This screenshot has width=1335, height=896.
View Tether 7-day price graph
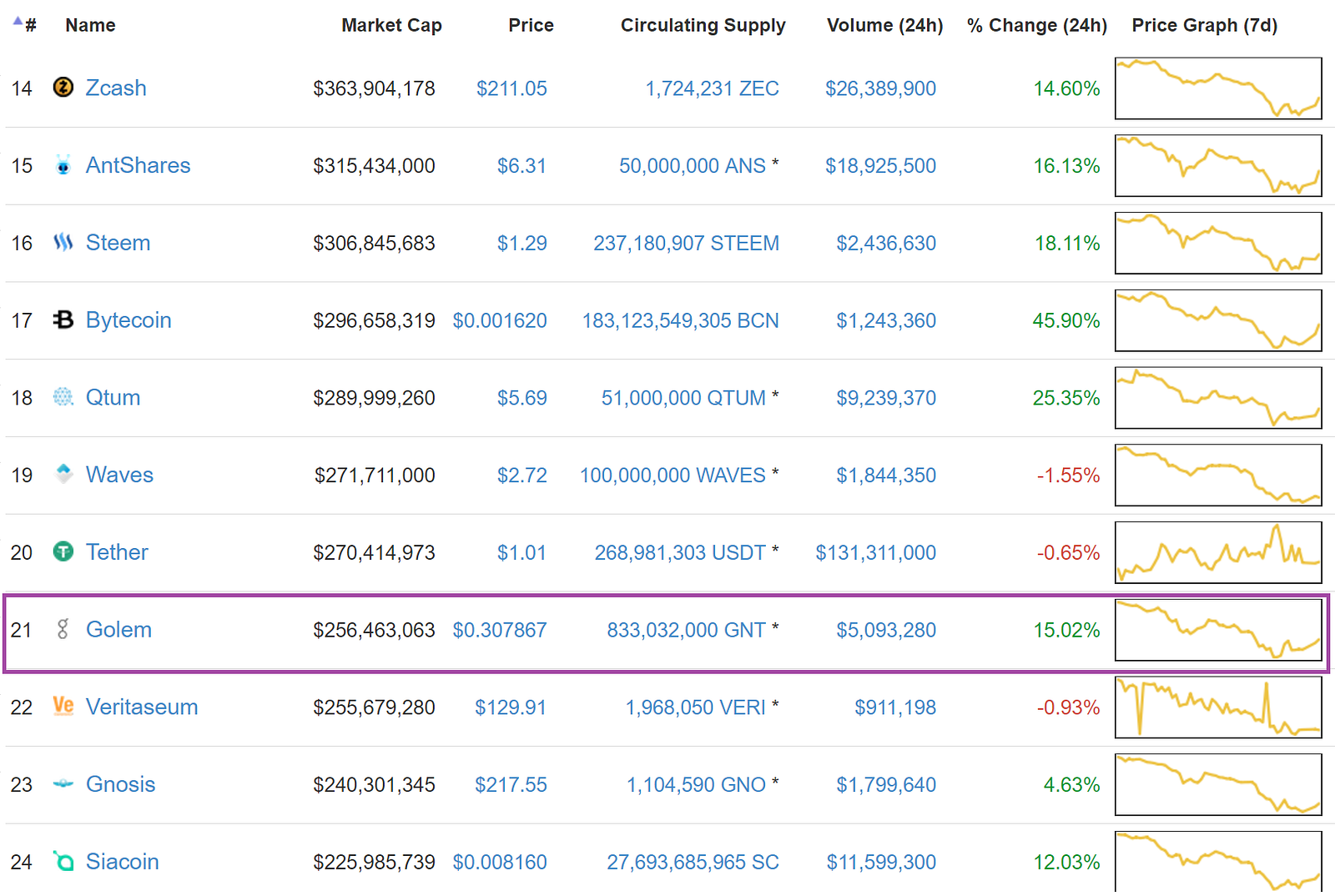1218,552
